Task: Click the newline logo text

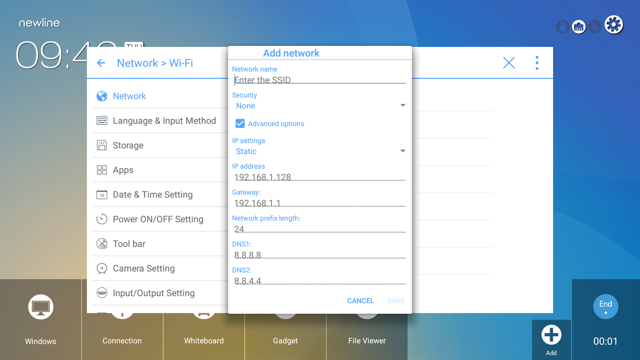Action: [x=39, y=23]
